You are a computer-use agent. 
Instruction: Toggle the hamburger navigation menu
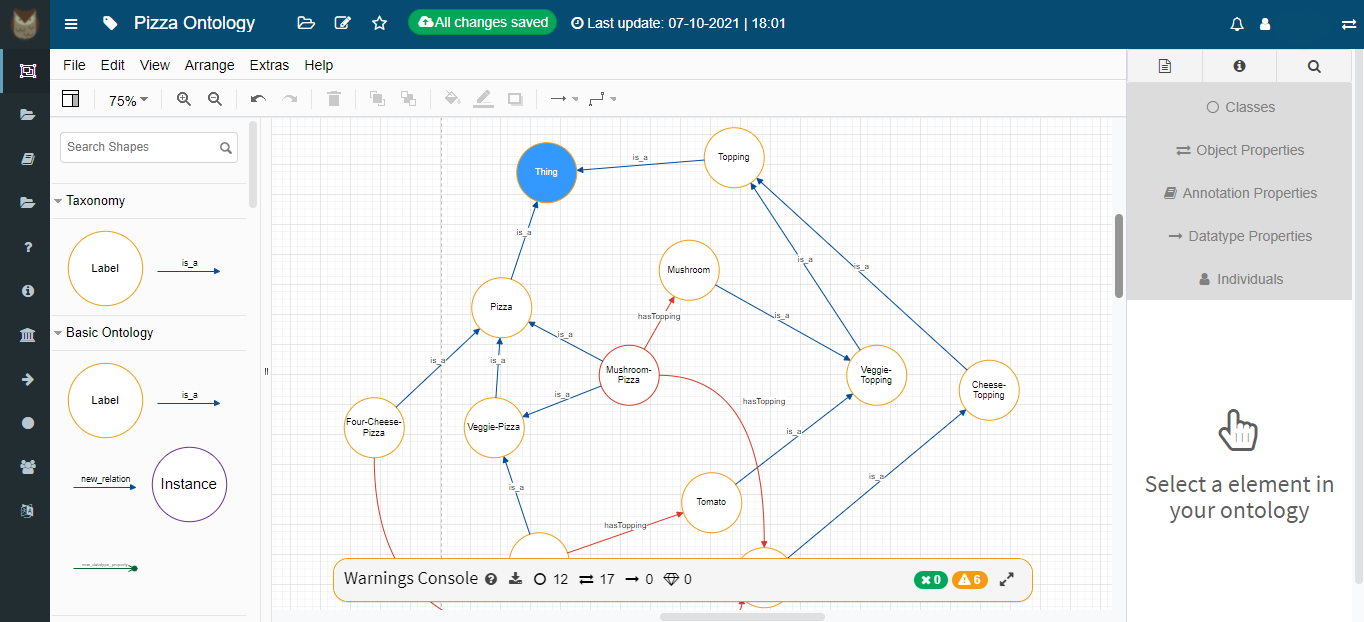pyautogui.click(x=70, y=23)
